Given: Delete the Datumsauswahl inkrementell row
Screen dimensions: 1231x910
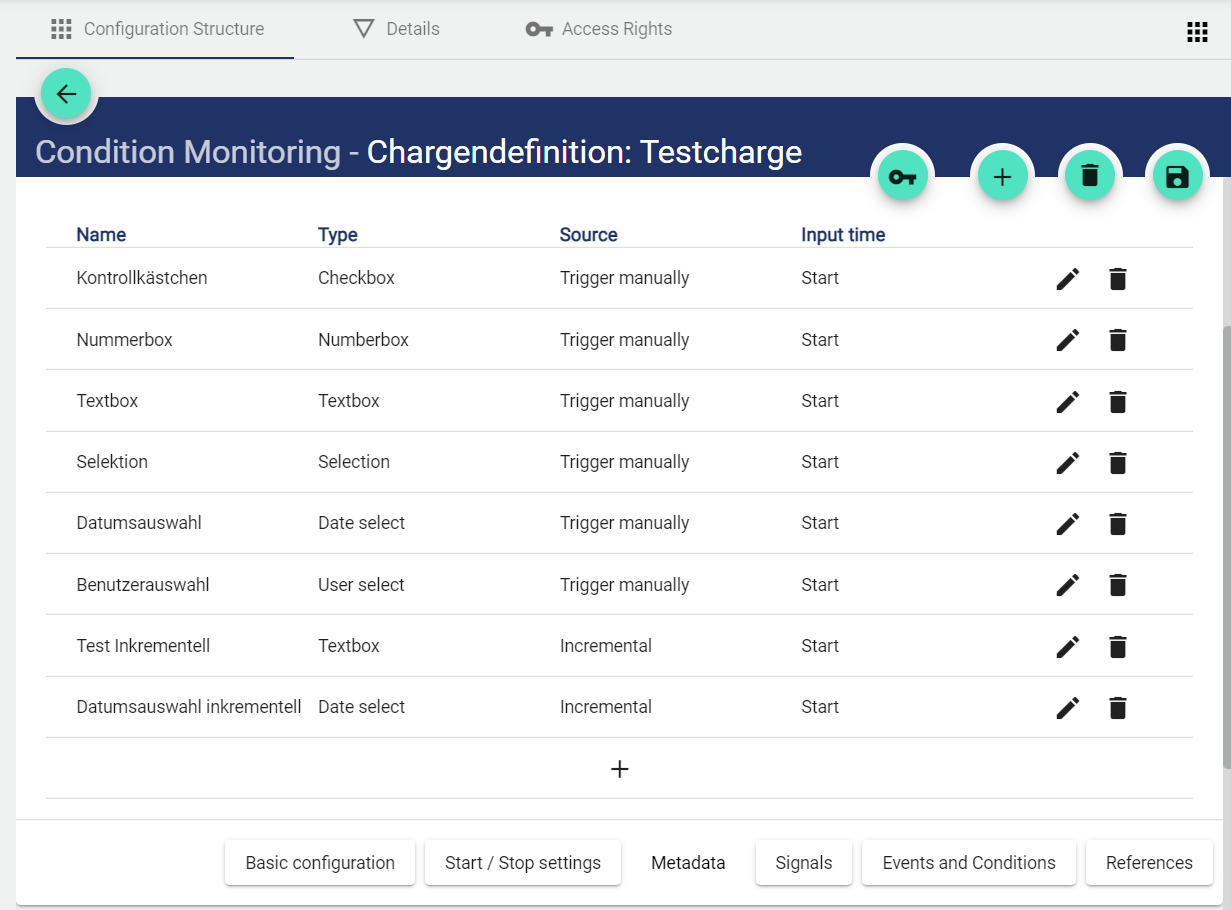Looking at the screenshot, I should click(x=1118, y=708).
